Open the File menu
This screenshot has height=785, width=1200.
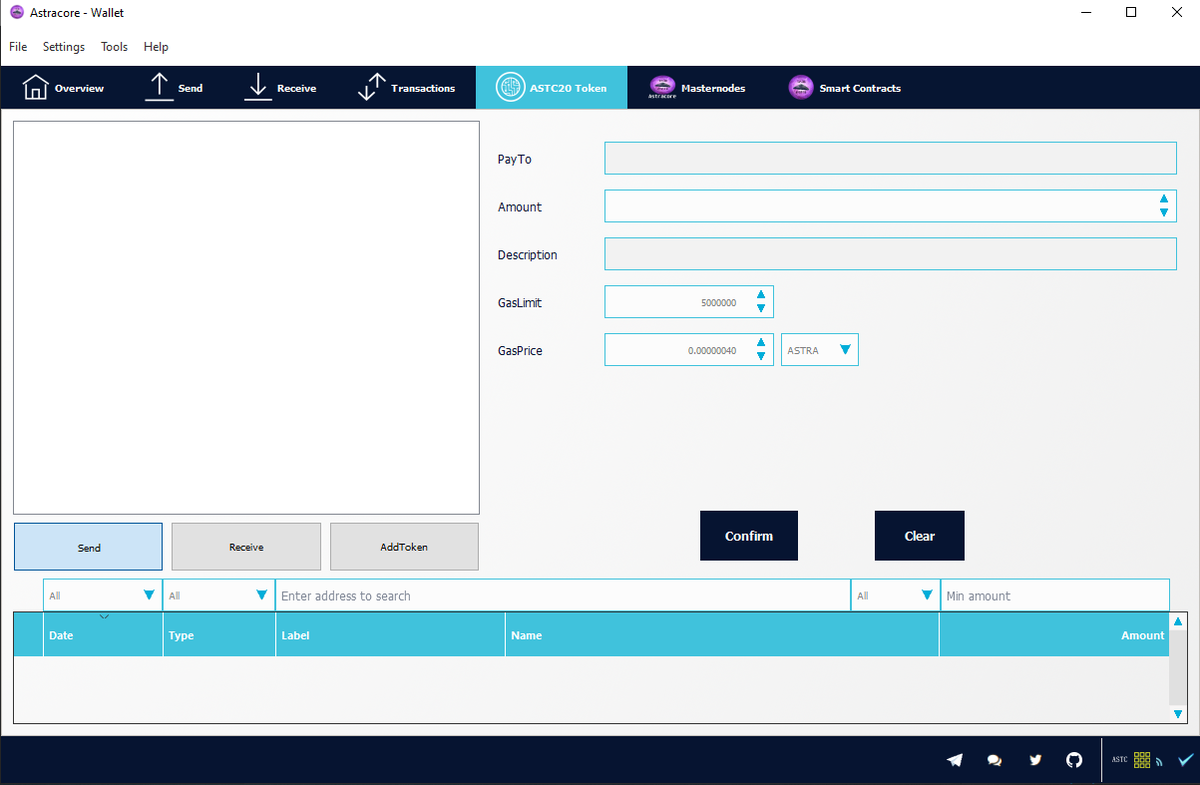click(x=18, y=47)
